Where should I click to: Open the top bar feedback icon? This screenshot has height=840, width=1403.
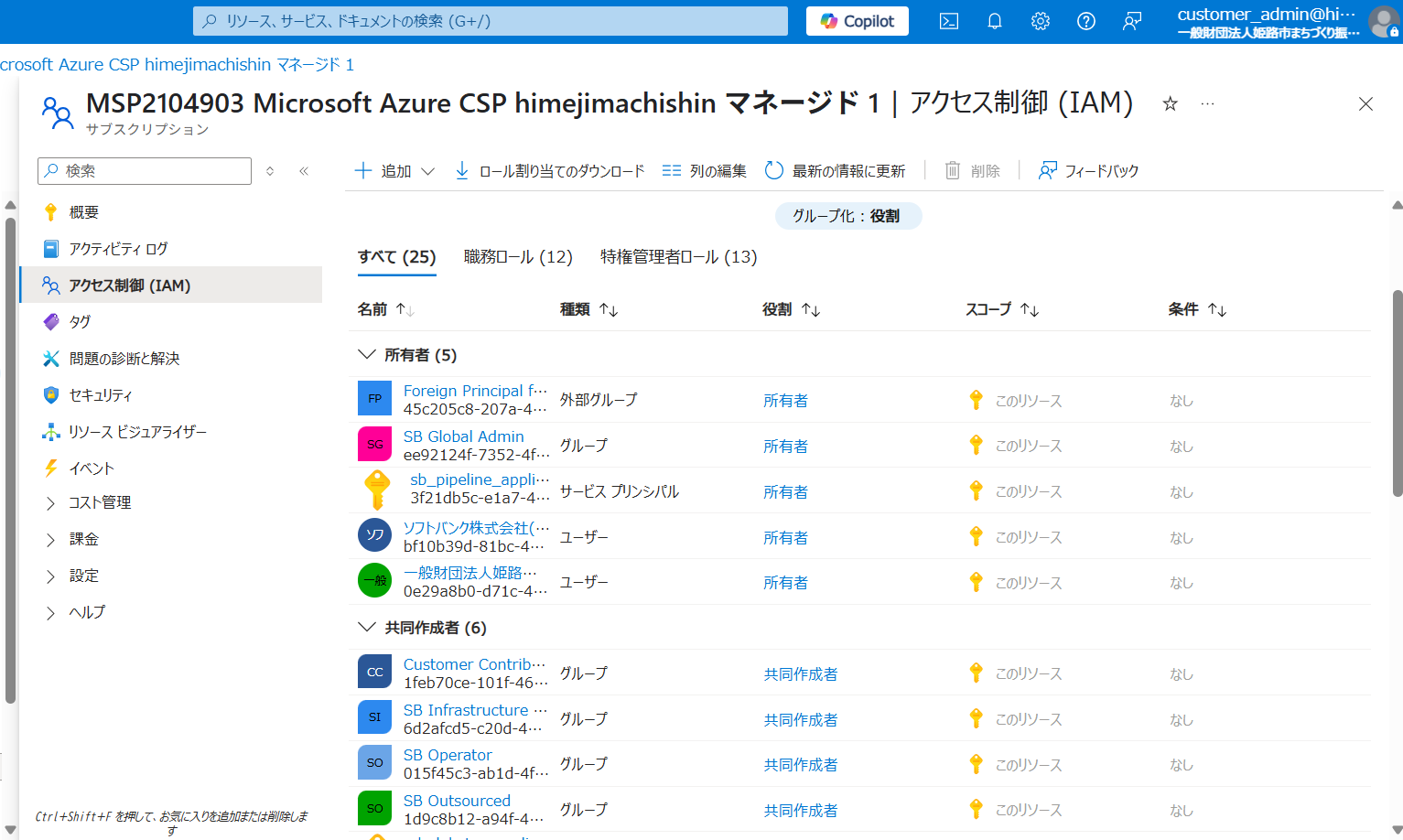[1132, 21]
